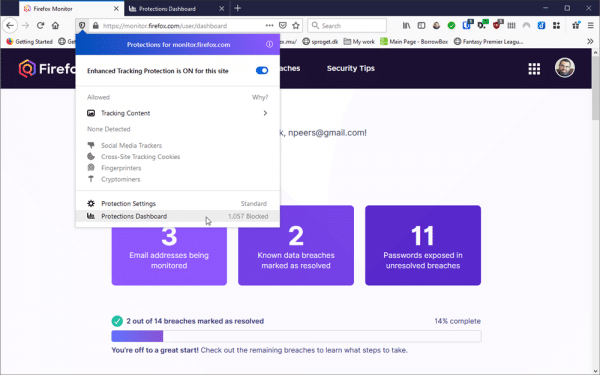Expand Tracking Content details
Viewport: 600px width, 375px height.
(x=178, y=113)
